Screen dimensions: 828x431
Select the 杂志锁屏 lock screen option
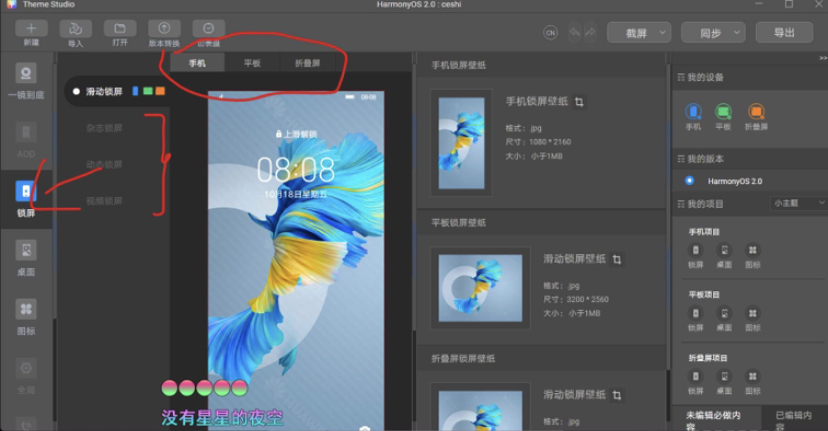point(104,128)
